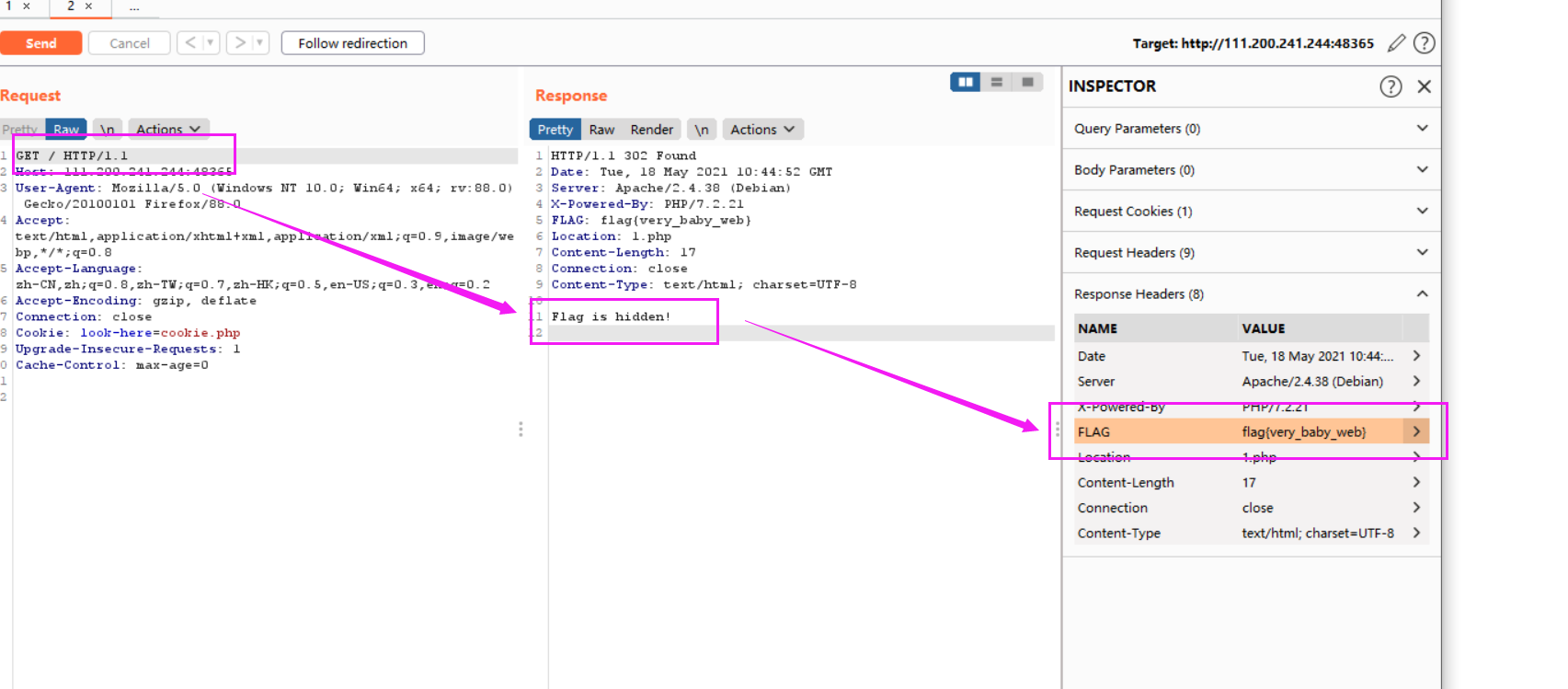Open Inspector help icon
1568x689 pixels.
point(1391,86)
